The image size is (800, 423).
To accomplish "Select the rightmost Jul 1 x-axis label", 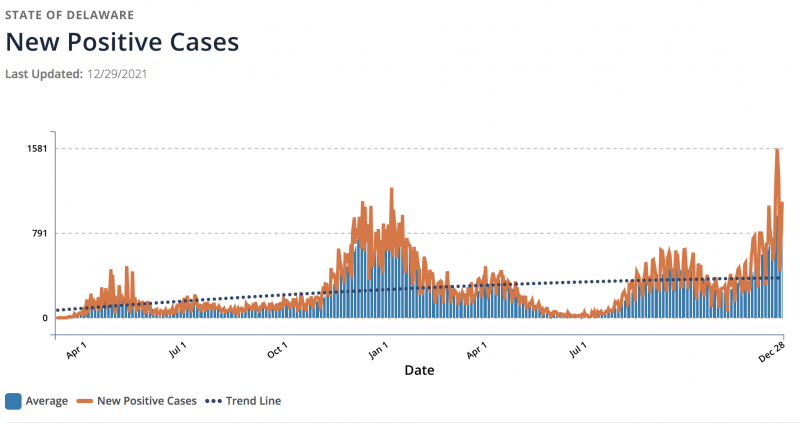I will tap(579, 351).
